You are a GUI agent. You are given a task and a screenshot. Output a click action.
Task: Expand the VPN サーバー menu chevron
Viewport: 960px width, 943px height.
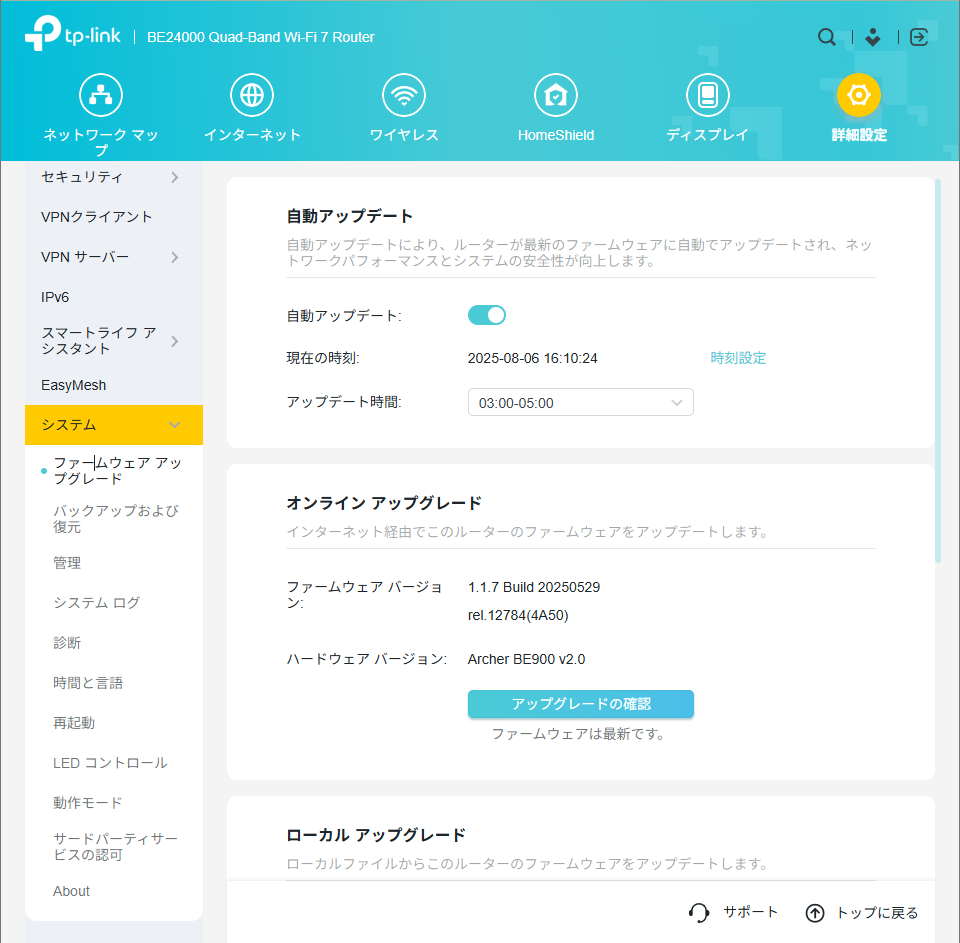(174, 257)
